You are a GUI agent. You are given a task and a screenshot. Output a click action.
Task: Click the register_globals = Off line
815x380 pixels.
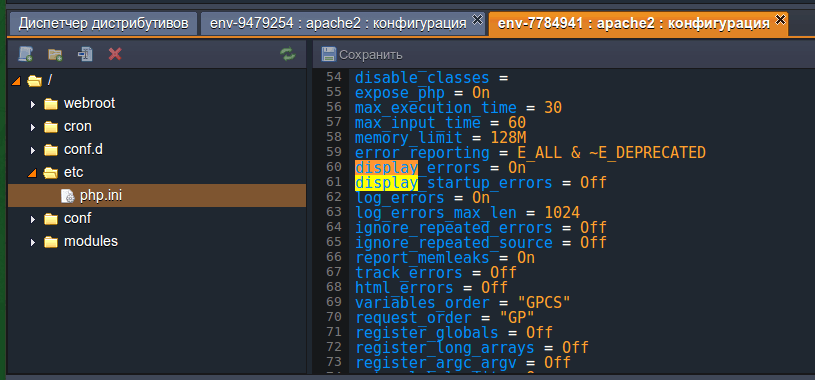pos(454,333)
